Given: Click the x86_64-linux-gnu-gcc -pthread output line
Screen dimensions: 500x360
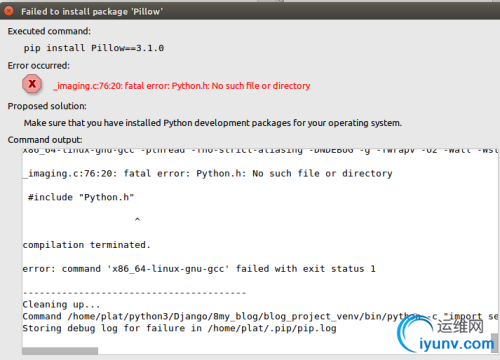Looking at the screenshot, I should pyautogui.click(x=260, y=151).
